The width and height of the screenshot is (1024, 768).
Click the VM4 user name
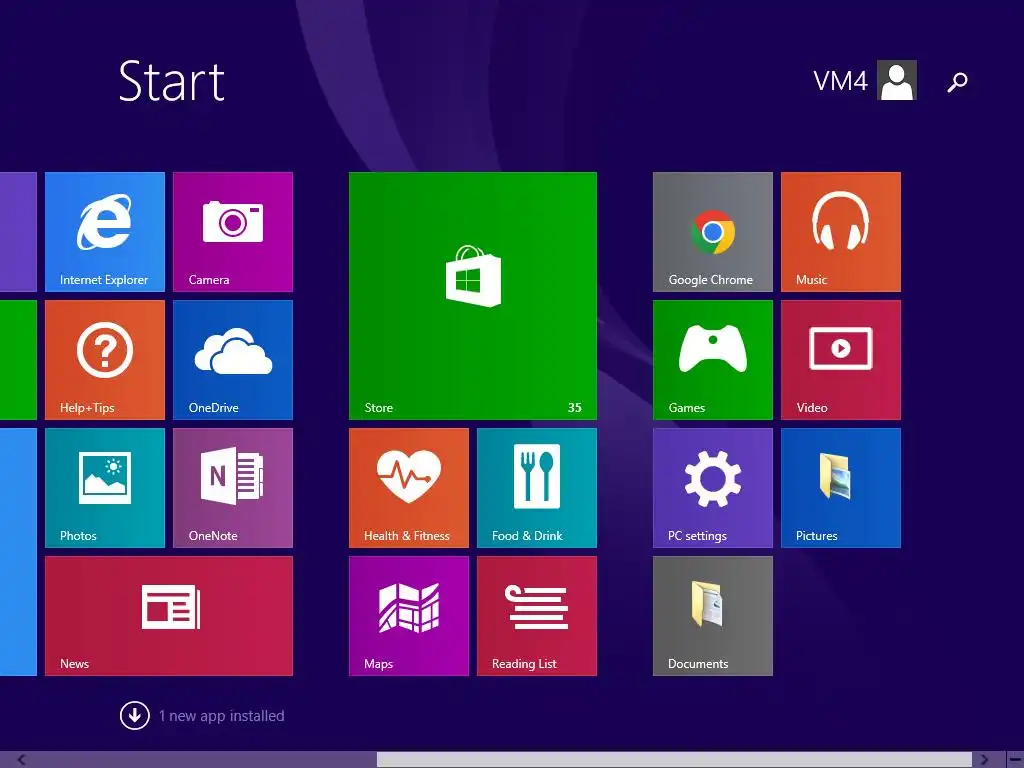point(840,81)
